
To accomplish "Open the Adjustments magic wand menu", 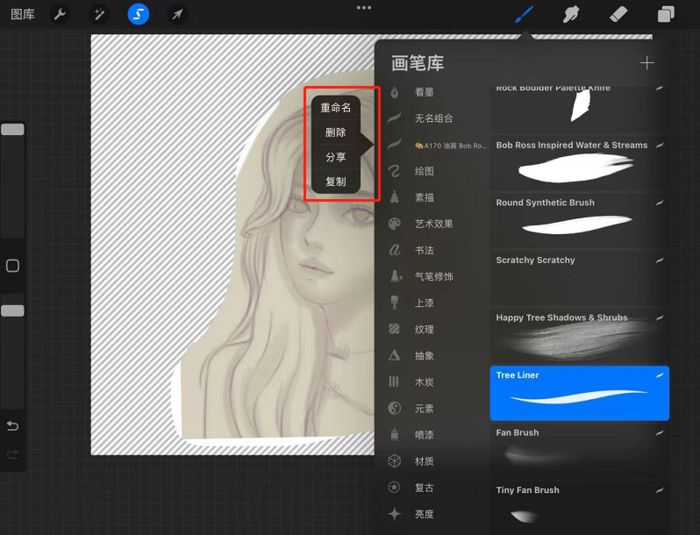I will pyautogui.click(x=99, y=14).
